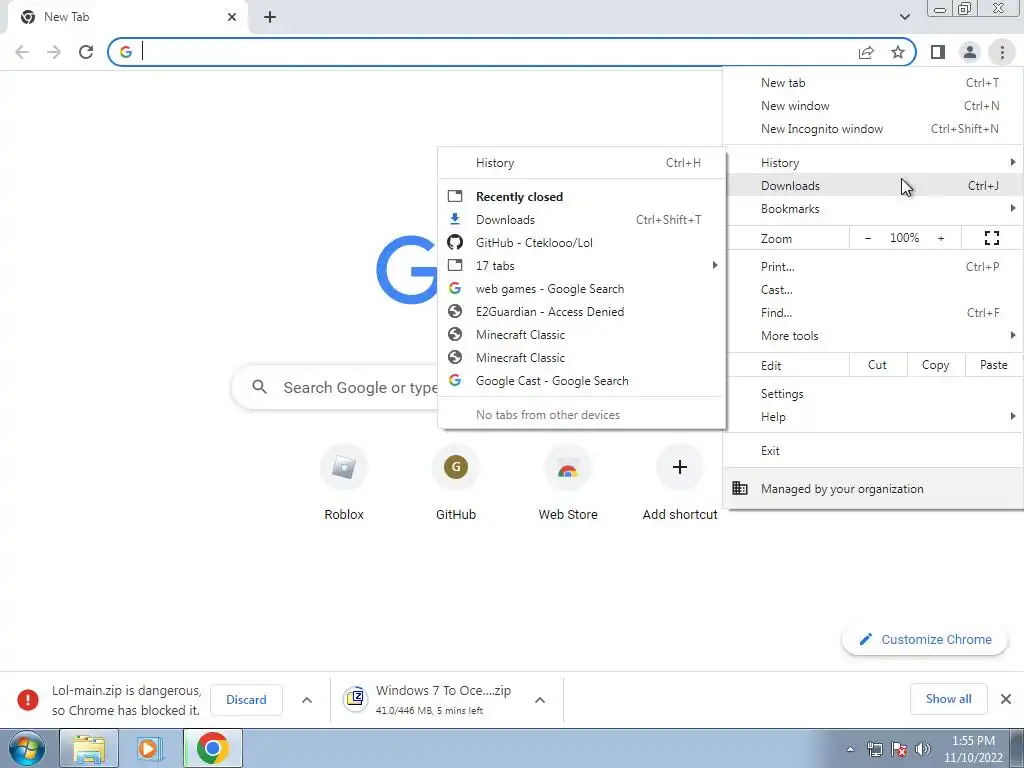Screen dimensions: 1024x768
Task: Click the share this page icon
Action: (x=866, y=52)
